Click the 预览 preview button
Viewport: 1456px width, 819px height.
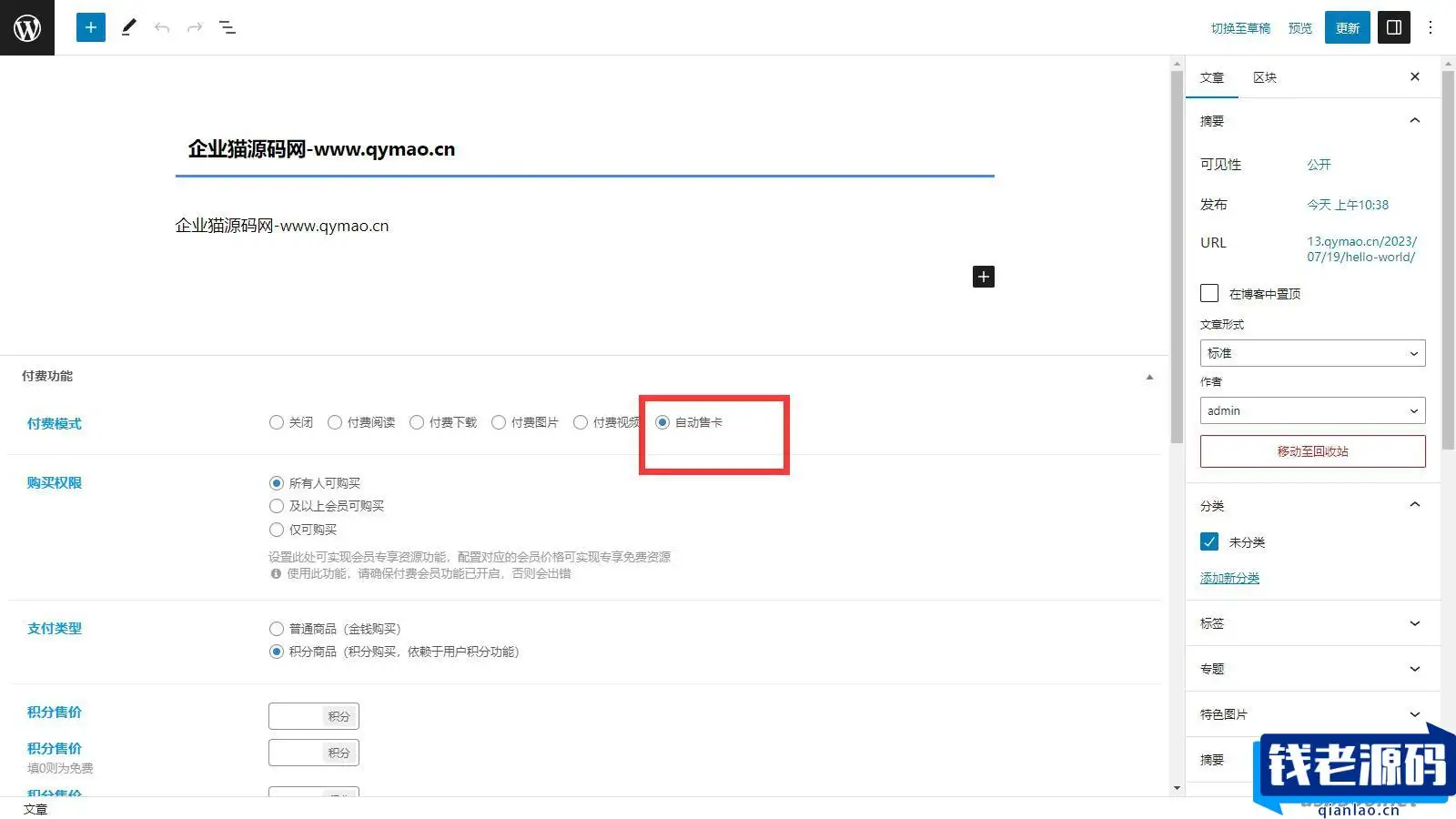(x=1300, y=28)
